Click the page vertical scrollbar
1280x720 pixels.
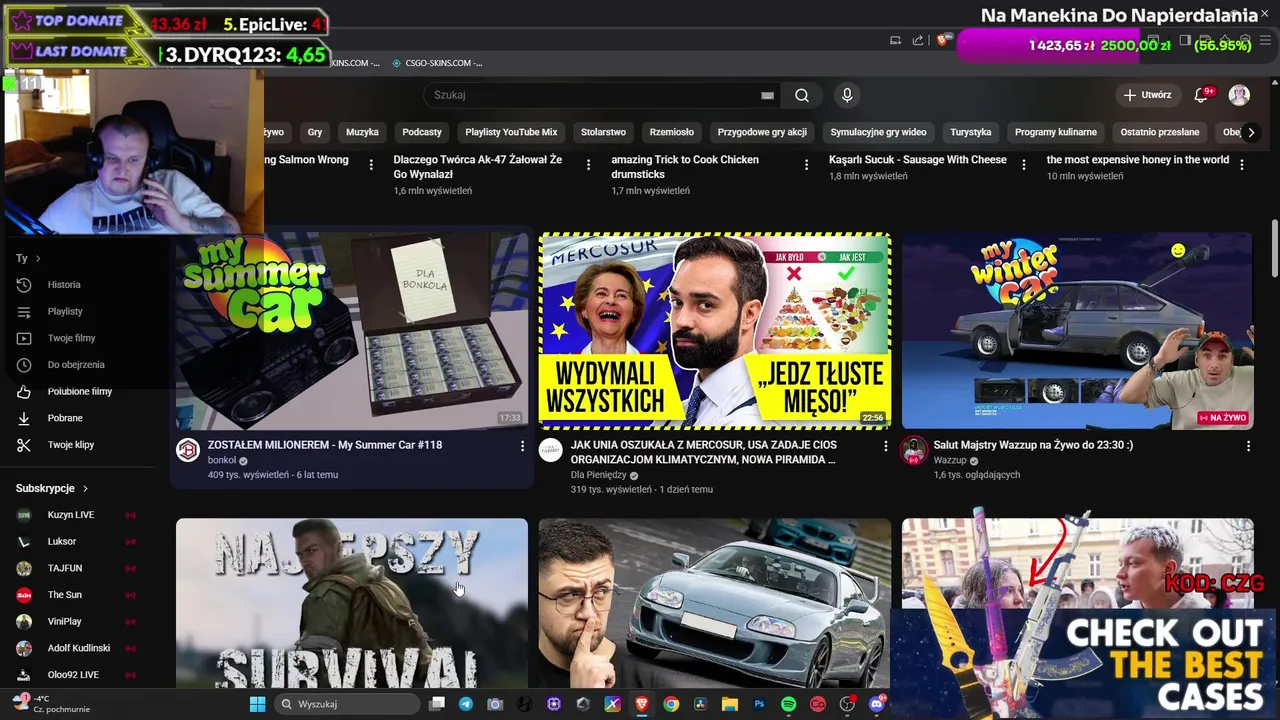[1275, 250]
